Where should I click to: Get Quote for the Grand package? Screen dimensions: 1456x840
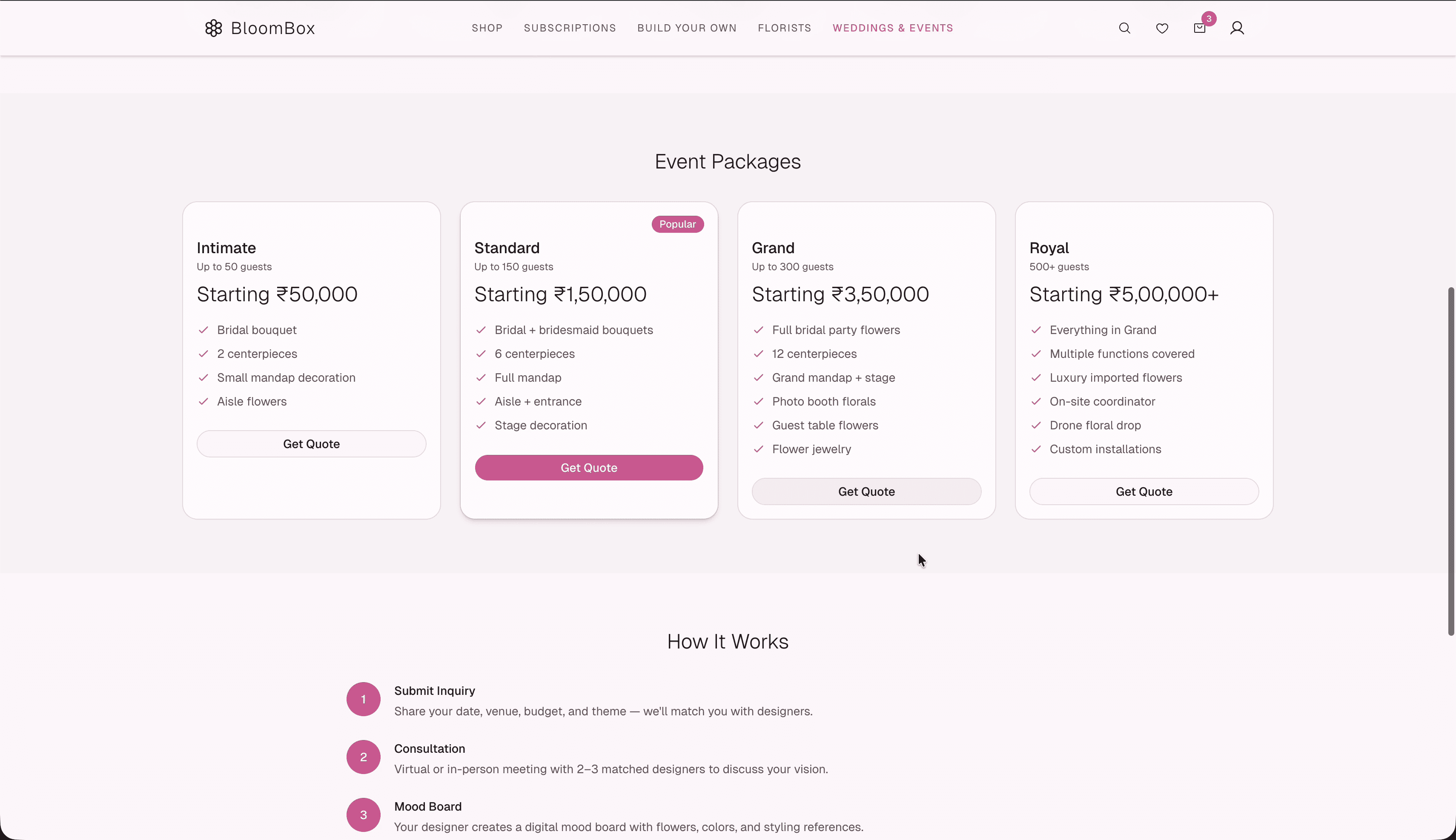click(x=866, y=491)
